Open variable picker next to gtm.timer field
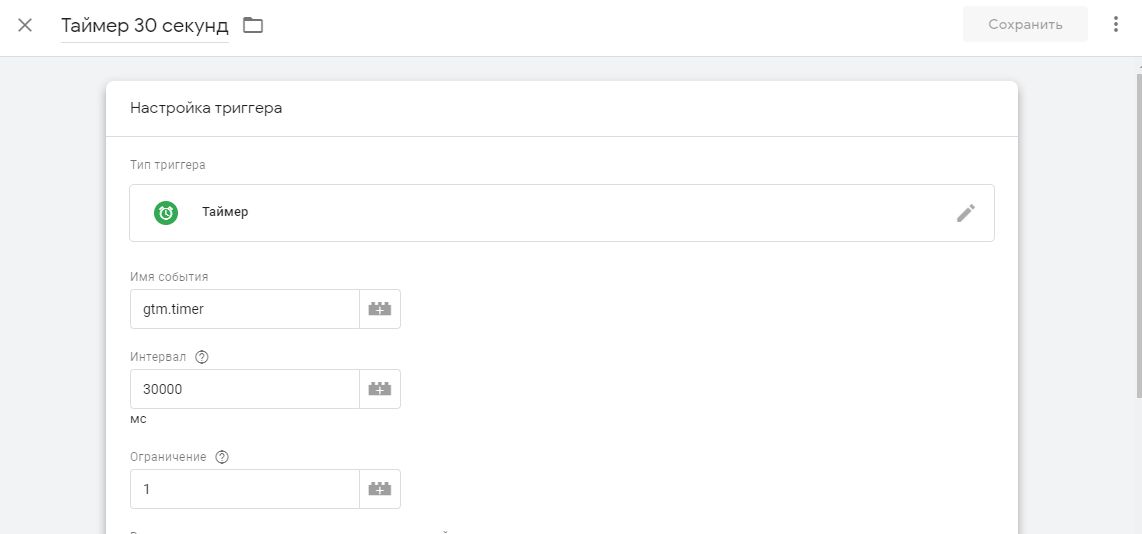This screenshot has width=1142, height=534. (380, 309)
